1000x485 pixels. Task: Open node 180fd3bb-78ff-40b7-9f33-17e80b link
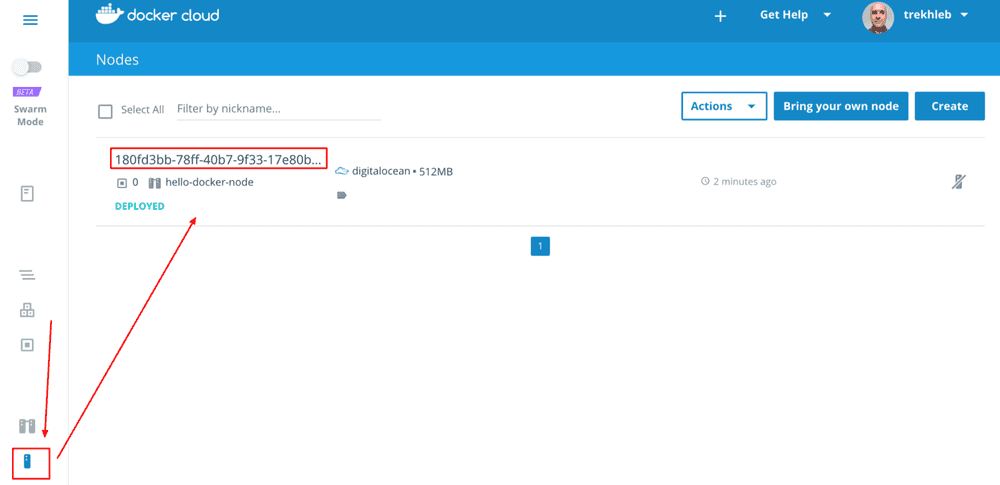click(219, 160)
